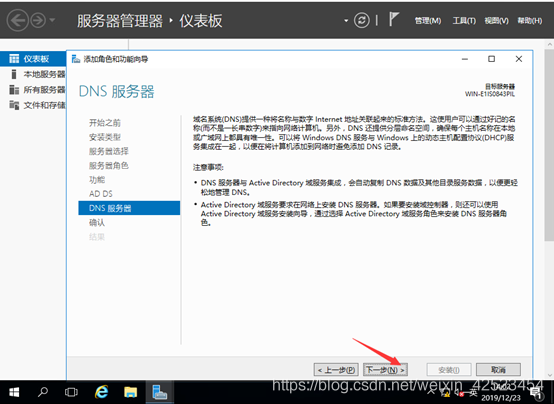Minimize the add roles wizard window
The image size is (554, 404).
point(465,59)
